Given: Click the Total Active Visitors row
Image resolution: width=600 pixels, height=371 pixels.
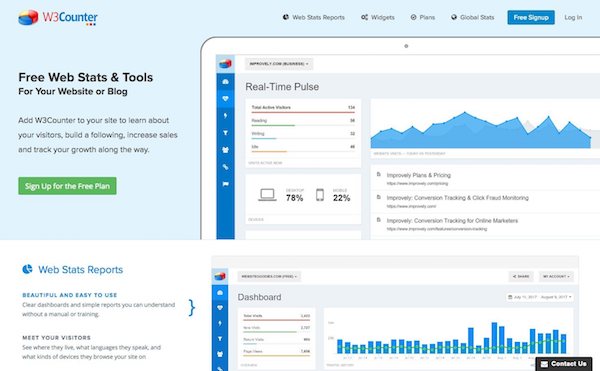Looking at the screenshot, I should (303, 109).
